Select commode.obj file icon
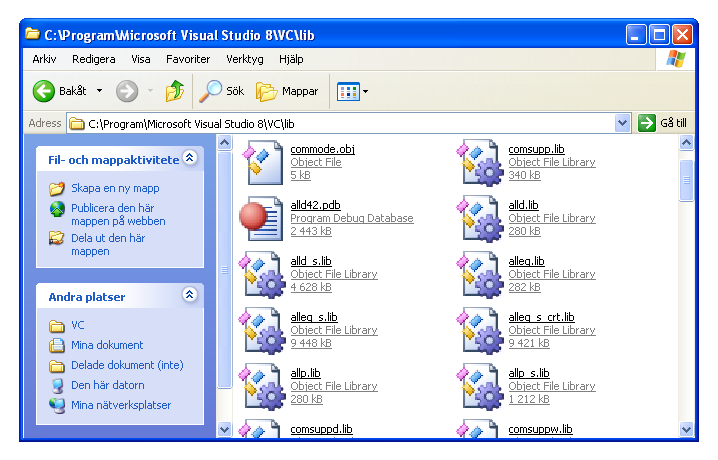Screen dimensions: 718x460 coord(263,162)
